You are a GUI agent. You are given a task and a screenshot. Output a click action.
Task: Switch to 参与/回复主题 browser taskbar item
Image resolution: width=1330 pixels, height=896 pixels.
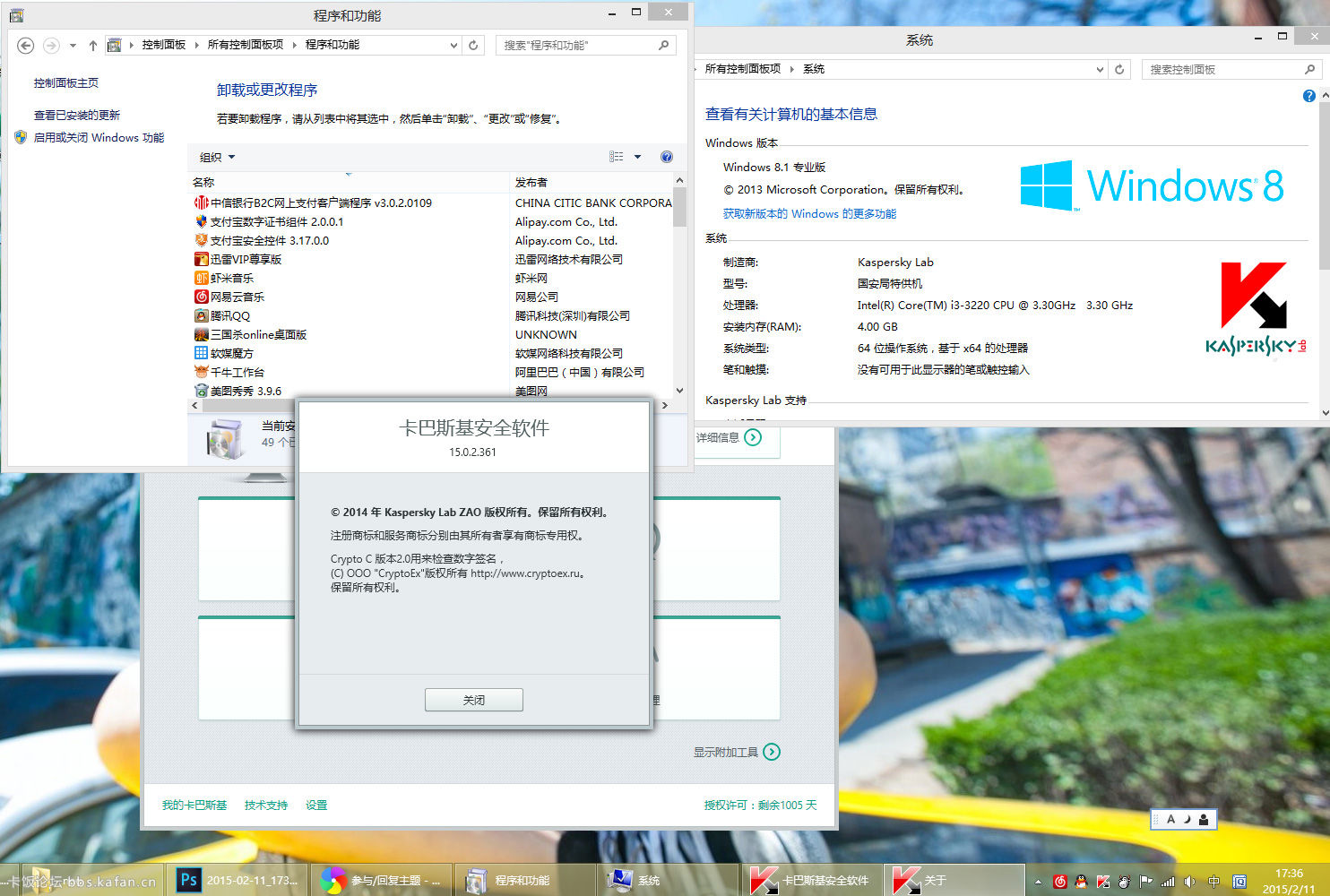point(382,880)
